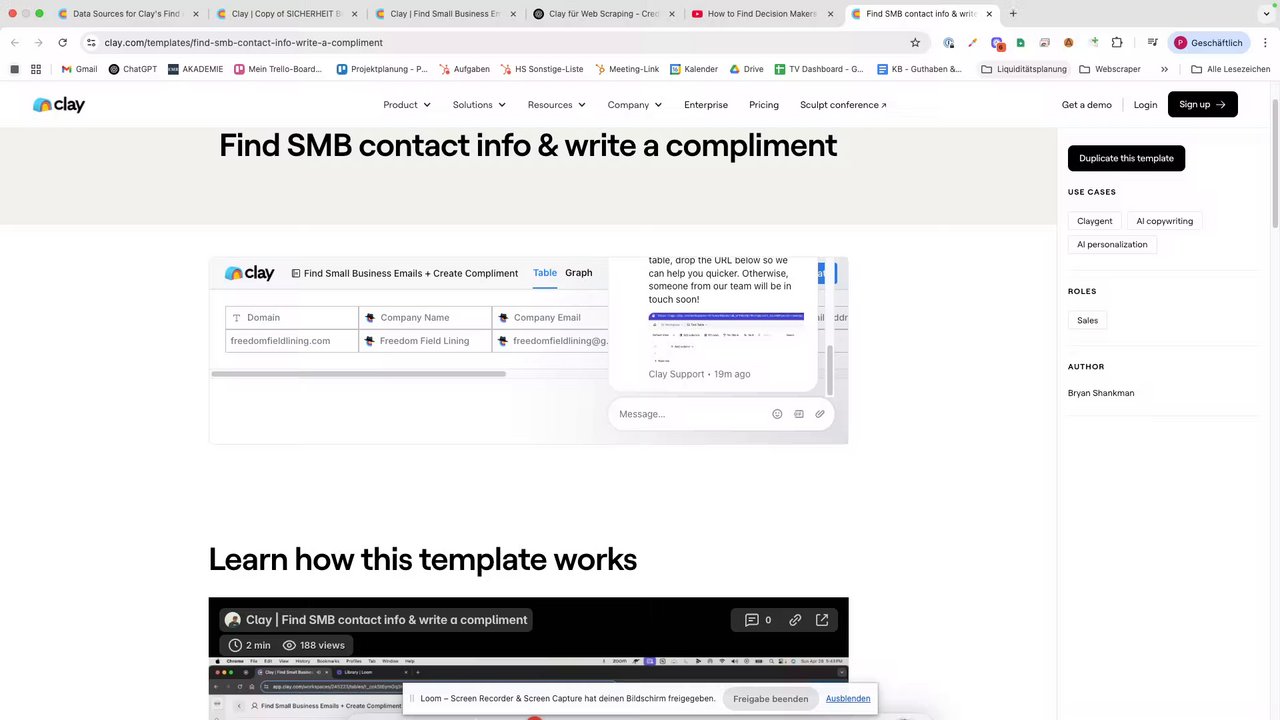Screen dimensions: 1280x720
Task: Open the Drive bookmark
Action: pos(746,69)
